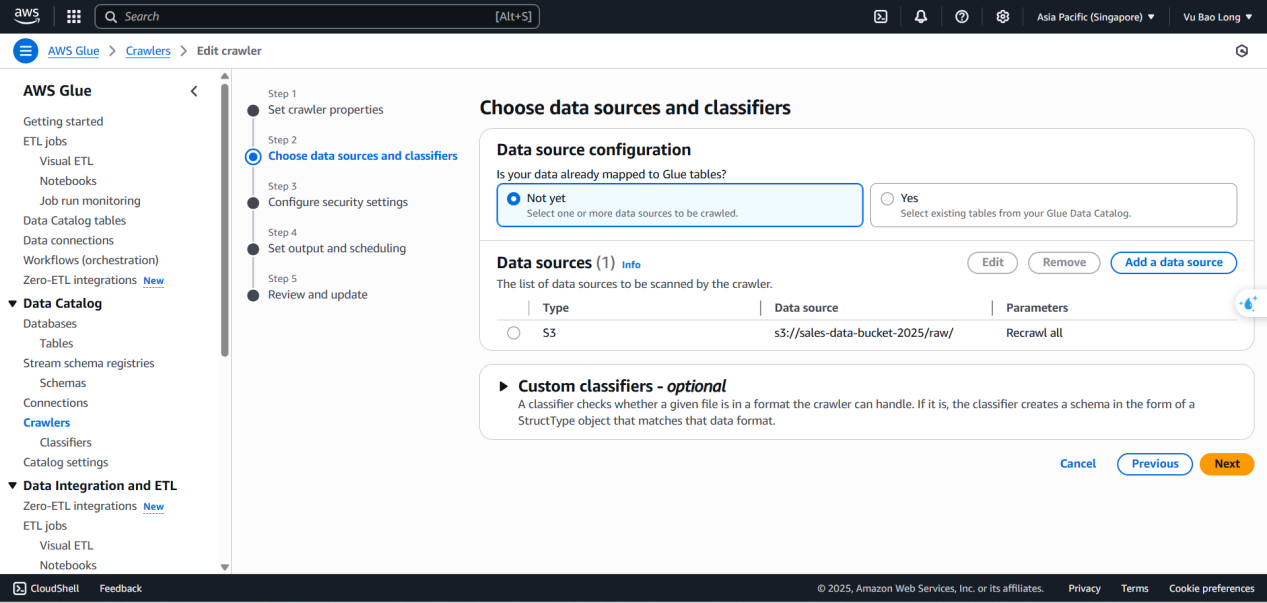Click the sidebar vertical scrollbar thumb
Viewport: 1267px width, 603px height.
click(225, 219)
